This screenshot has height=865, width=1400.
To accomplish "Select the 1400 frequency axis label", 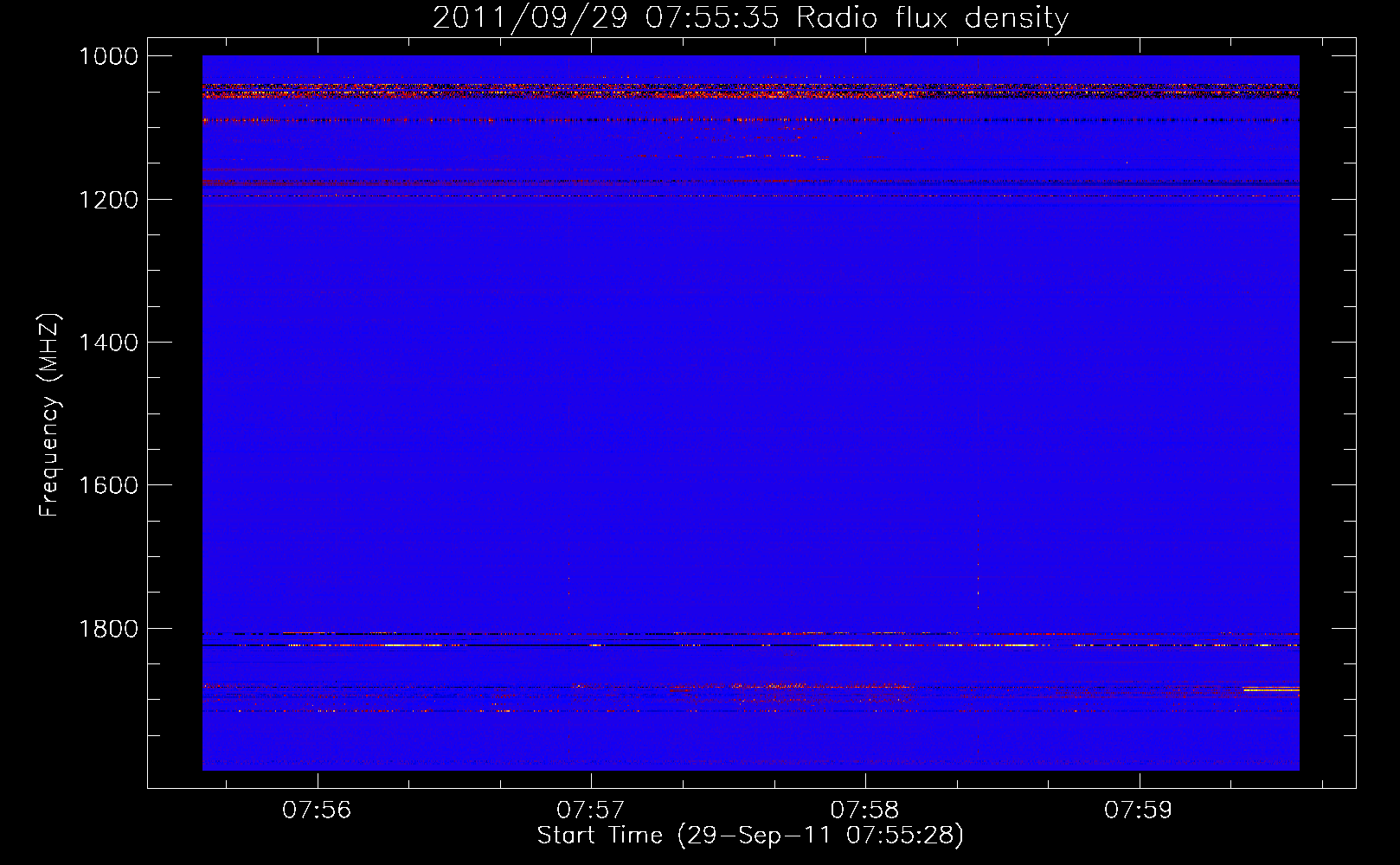I will tap(109, 343).
